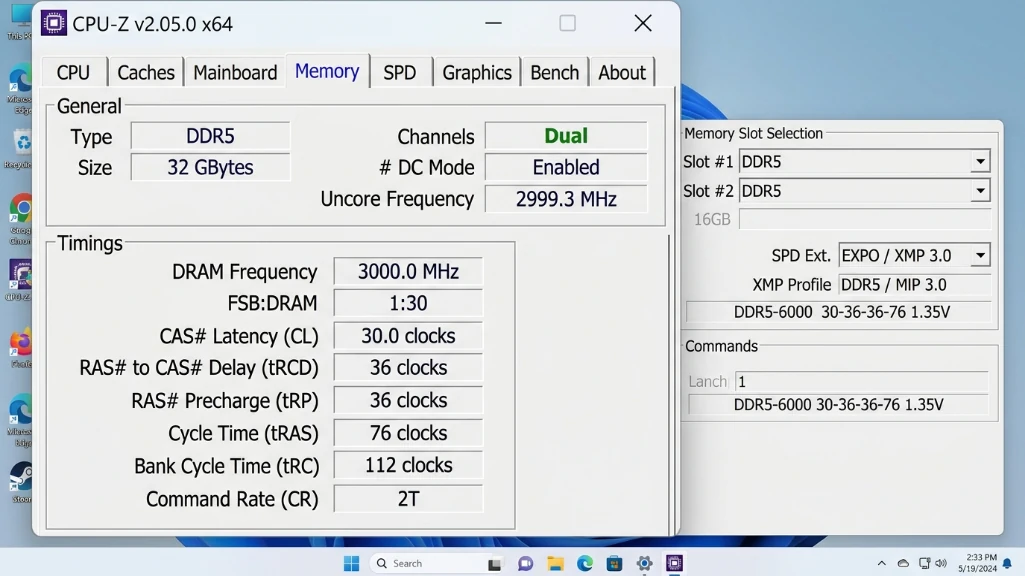Screen dimensions: 1025x576
Task: Click the CPU-Z logo in the title bar
Action: pyautogui.click(x=54, y=24)
